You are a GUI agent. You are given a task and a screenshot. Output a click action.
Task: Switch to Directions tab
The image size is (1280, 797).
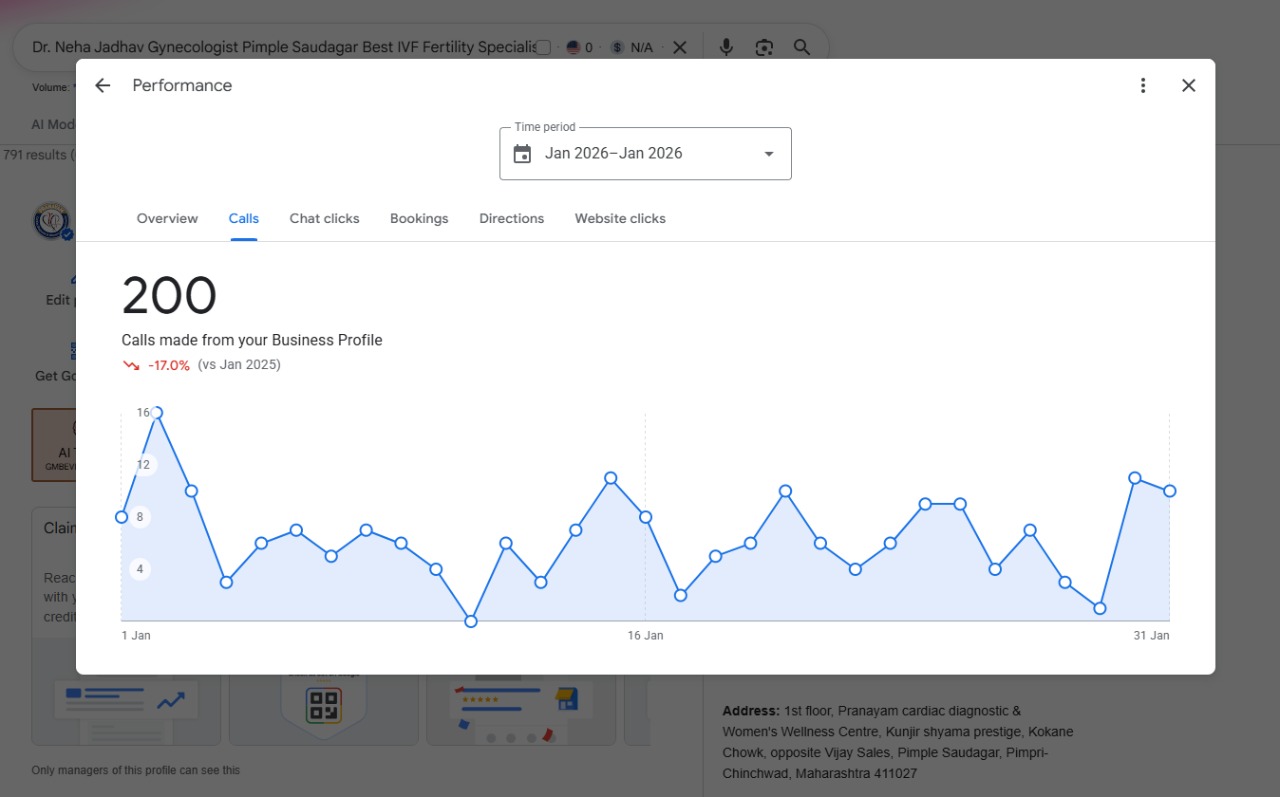511,218
